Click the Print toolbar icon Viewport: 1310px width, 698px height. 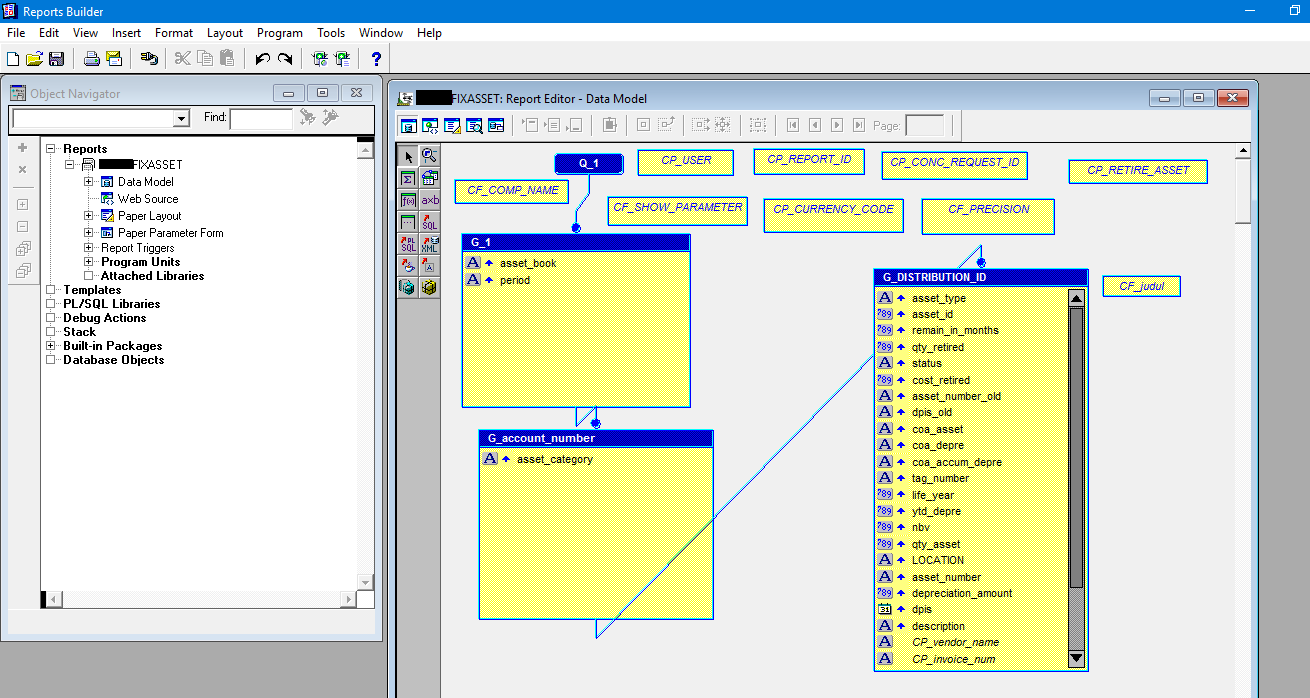(91, 58)
